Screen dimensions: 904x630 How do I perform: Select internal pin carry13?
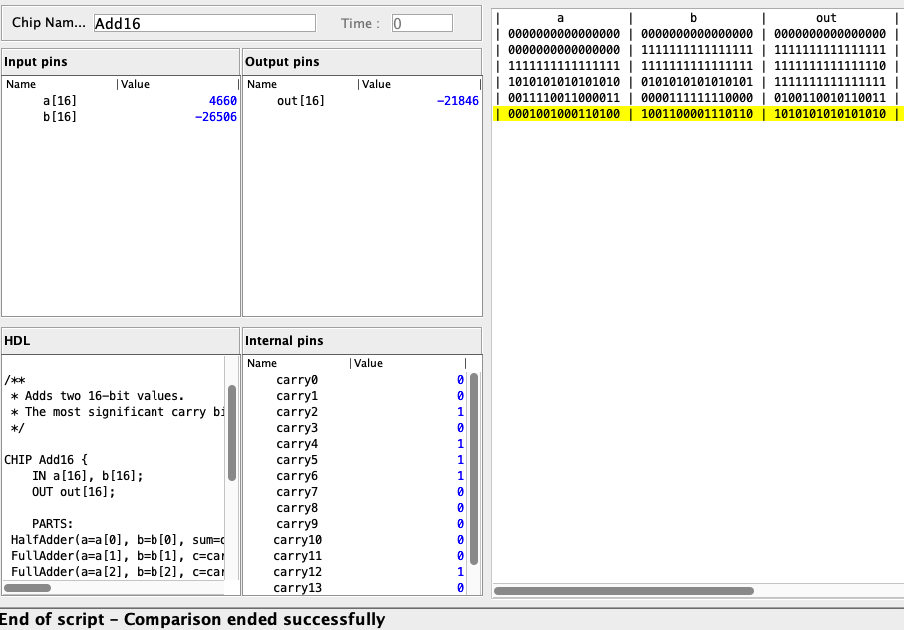[355, 588]
